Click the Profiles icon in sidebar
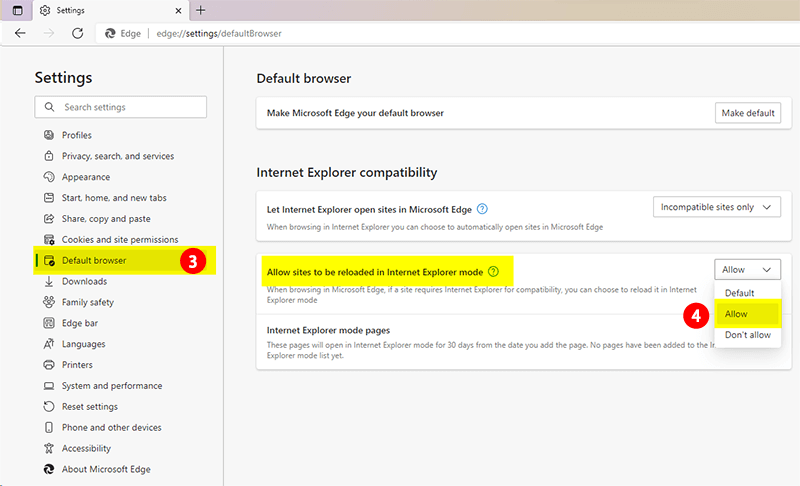Image resolution: width=800 pixels, height=486 pixels. click(49, 135)
